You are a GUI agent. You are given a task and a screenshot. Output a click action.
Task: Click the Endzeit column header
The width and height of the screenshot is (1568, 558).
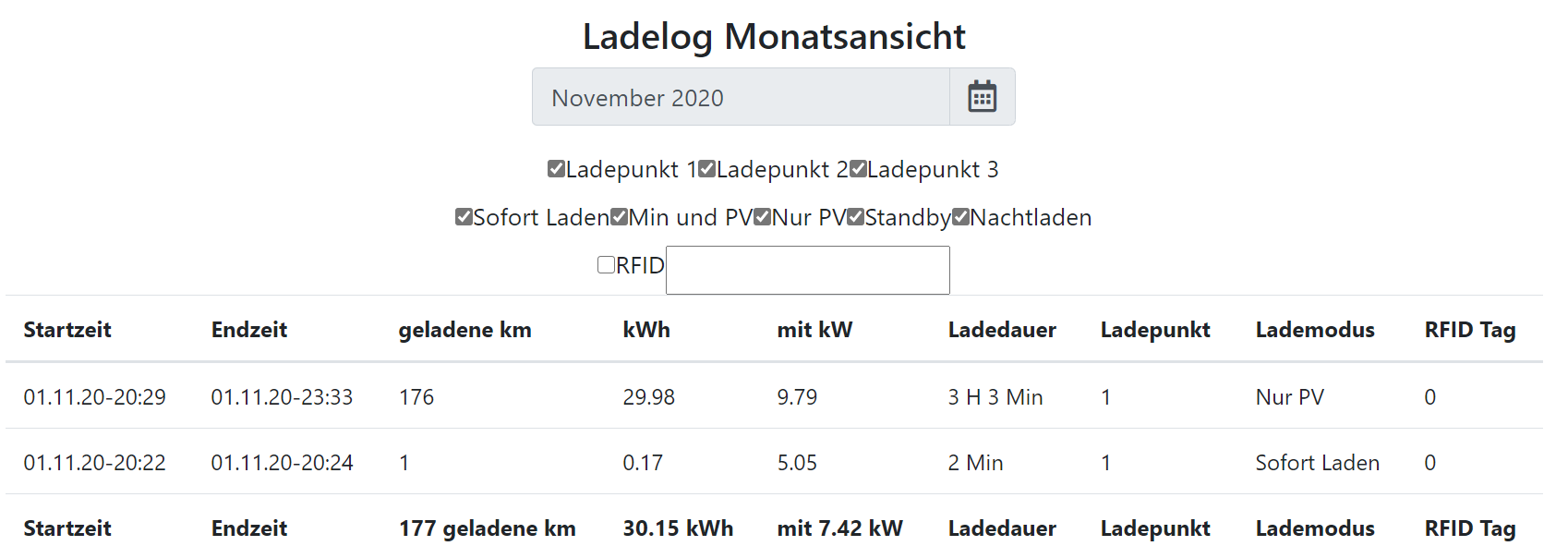click(249, 330)
